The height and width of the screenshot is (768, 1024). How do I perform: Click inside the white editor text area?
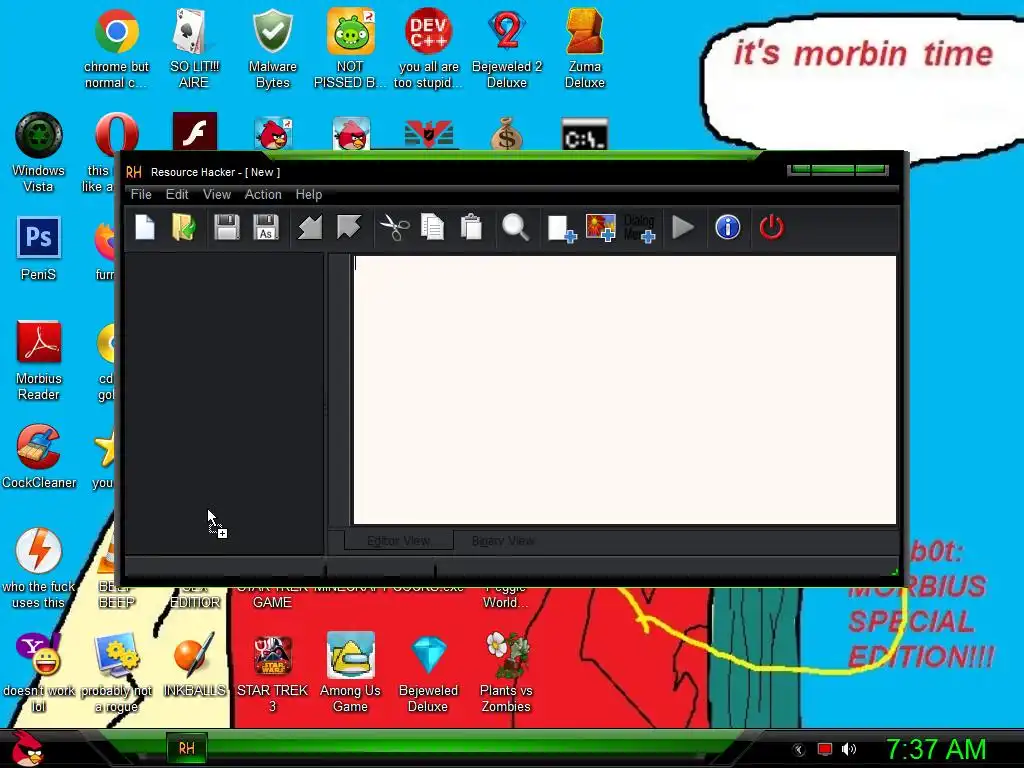624,390
